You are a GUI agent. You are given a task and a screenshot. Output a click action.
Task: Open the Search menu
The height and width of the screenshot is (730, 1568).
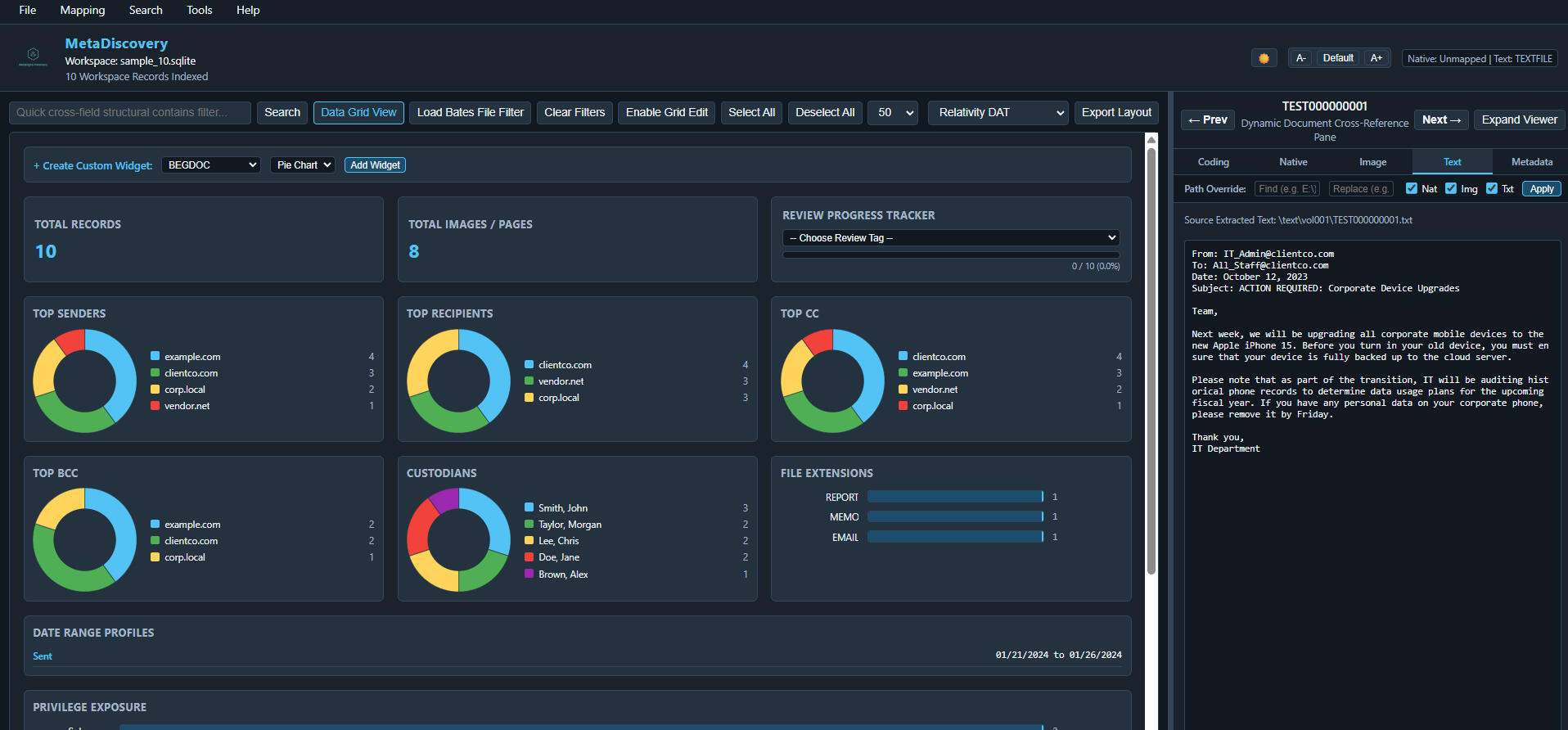point(146,11)
